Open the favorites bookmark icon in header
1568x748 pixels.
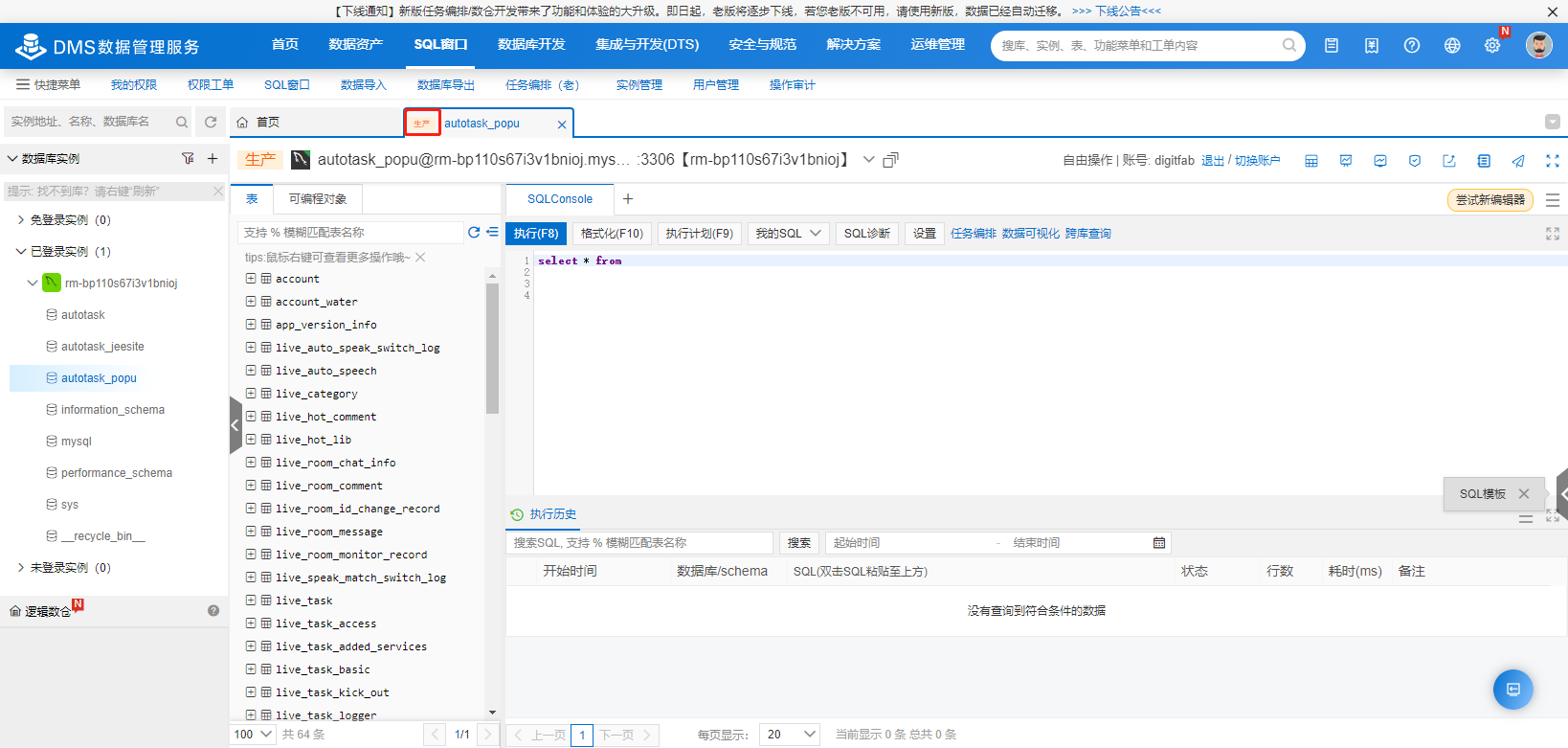click(1371, 45)
